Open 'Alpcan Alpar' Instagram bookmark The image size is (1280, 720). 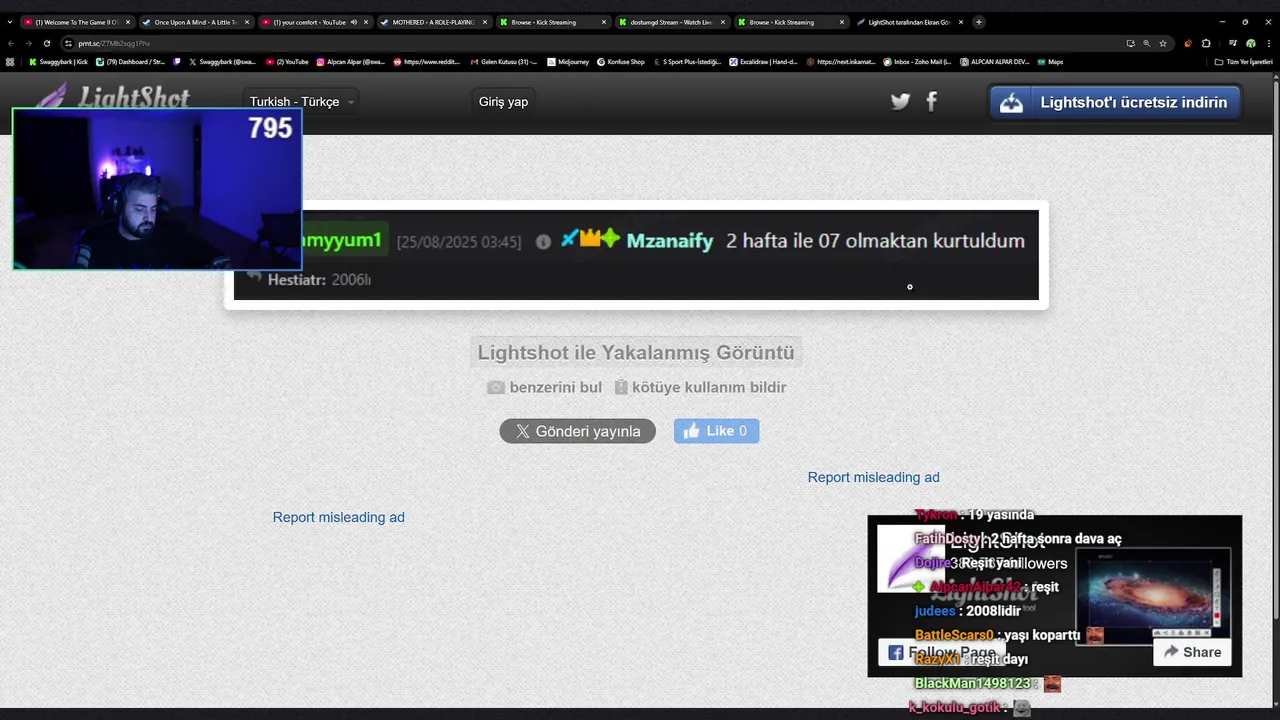[350, 62]
